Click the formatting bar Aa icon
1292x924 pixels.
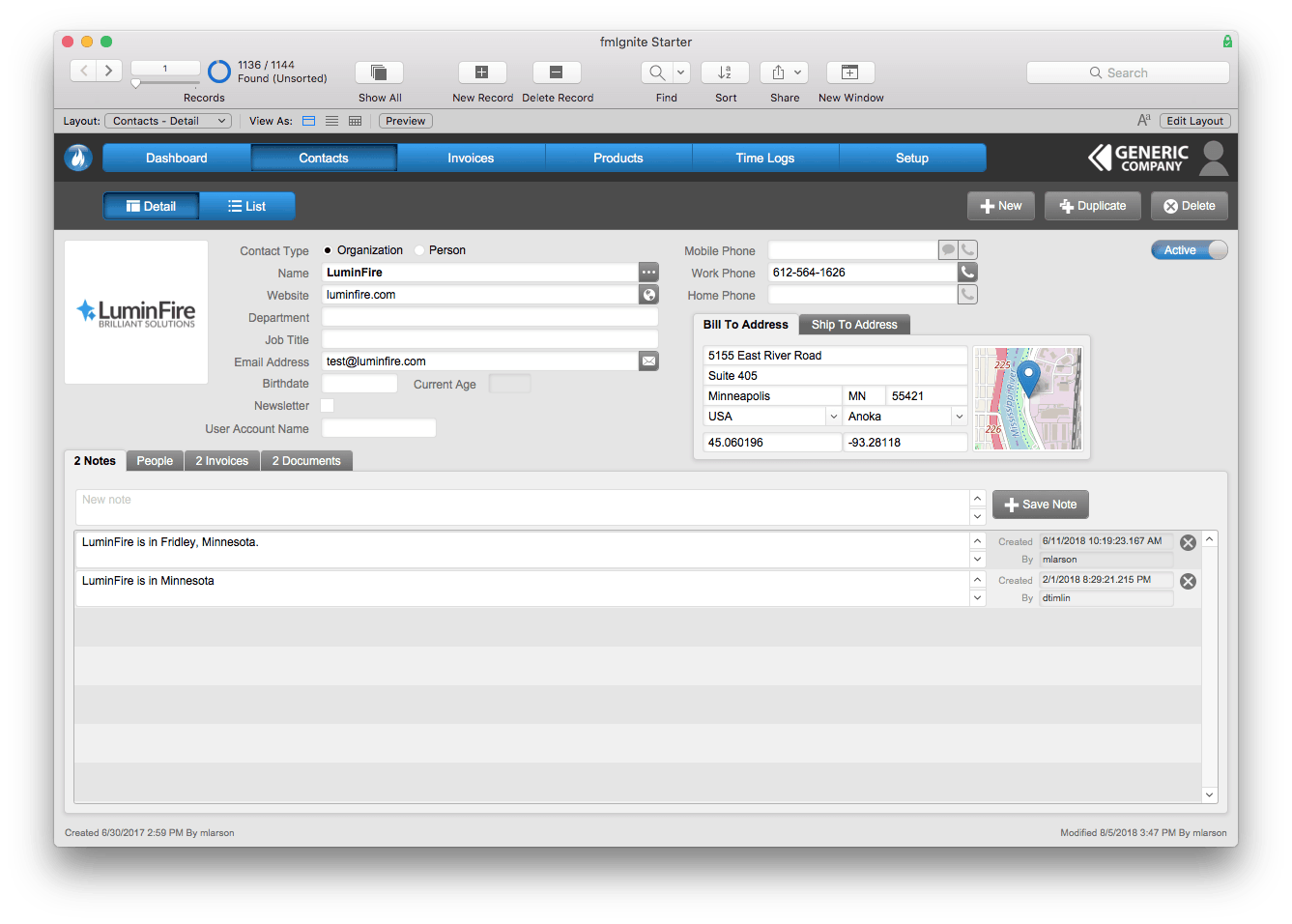(1144, 121)
